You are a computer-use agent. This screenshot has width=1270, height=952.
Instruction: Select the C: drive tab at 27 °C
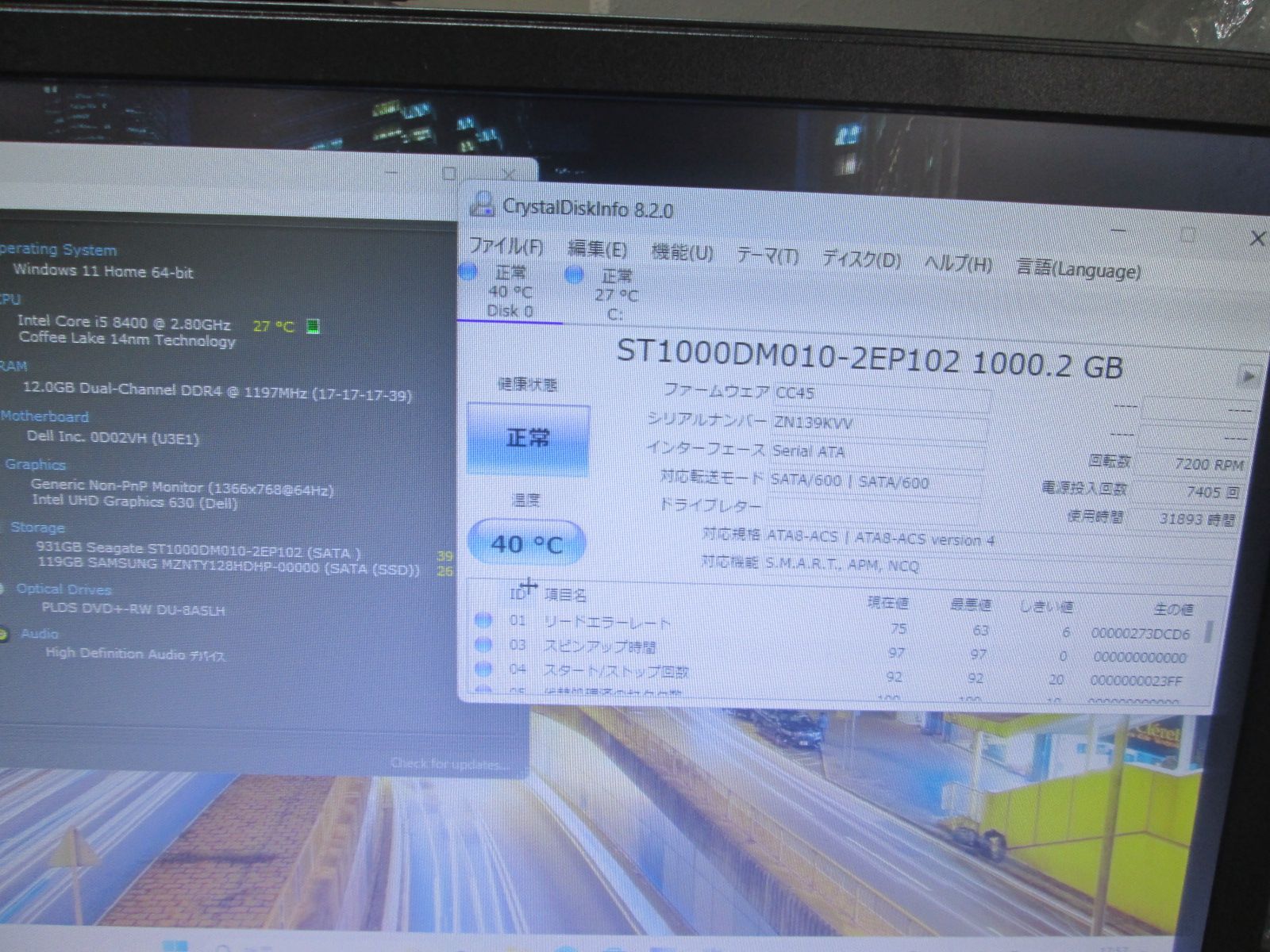[616, 295]
